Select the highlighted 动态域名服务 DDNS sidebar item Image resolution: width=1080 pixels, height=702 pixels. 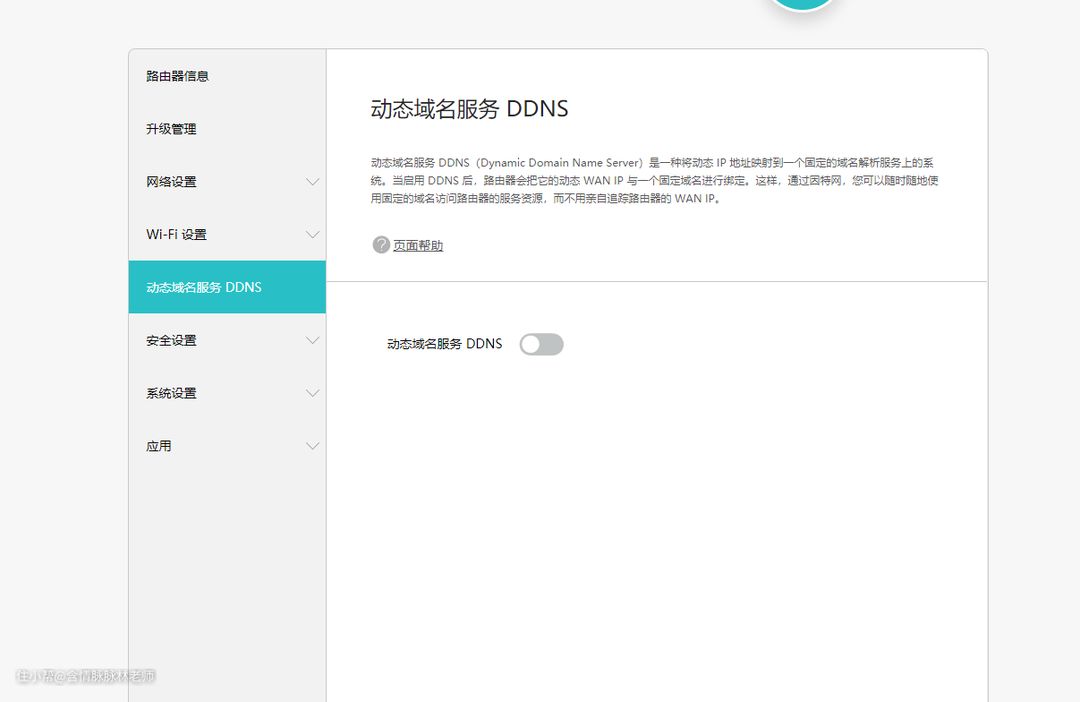(x=204, y=287)
